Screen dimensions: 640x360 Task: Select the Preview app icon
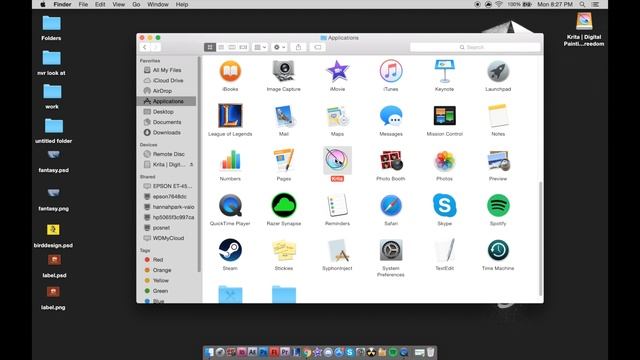pos(498,160)
